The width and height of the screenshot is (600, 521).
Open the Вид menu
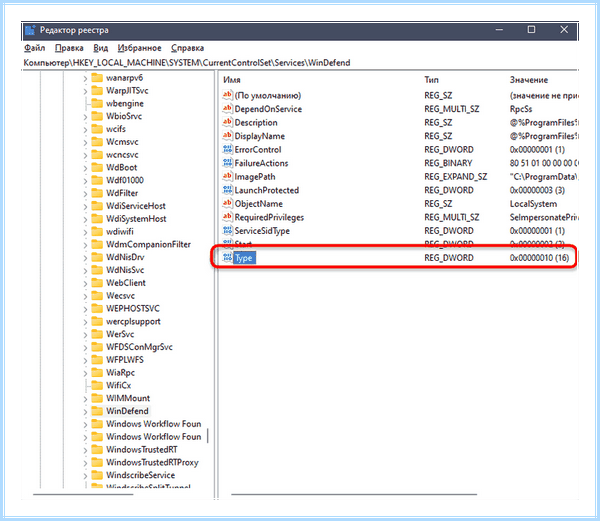pyautogui.click(x=101, y=48)
